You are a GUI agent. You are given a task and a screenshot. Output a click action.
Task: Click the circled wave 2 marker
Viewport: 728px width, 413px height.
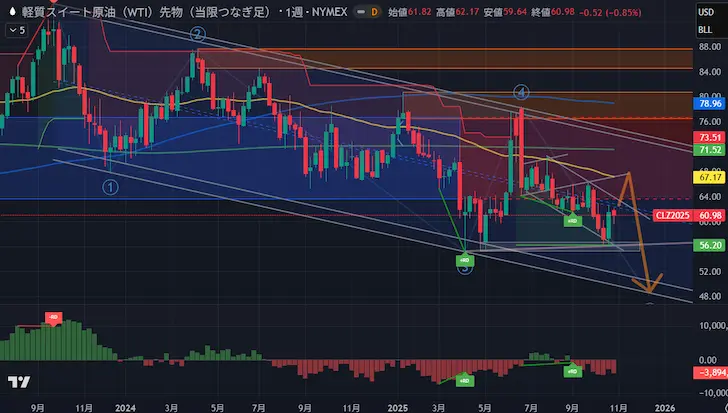click(x=198, y=34)
